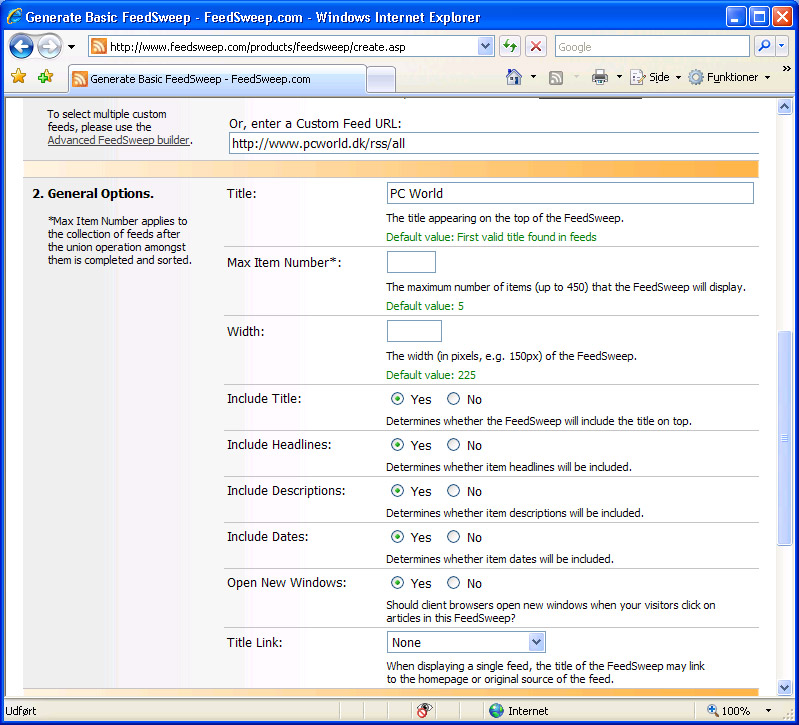Click the Max Item Number input field
This screenshot has width=799, height=725.
[411, 262]
